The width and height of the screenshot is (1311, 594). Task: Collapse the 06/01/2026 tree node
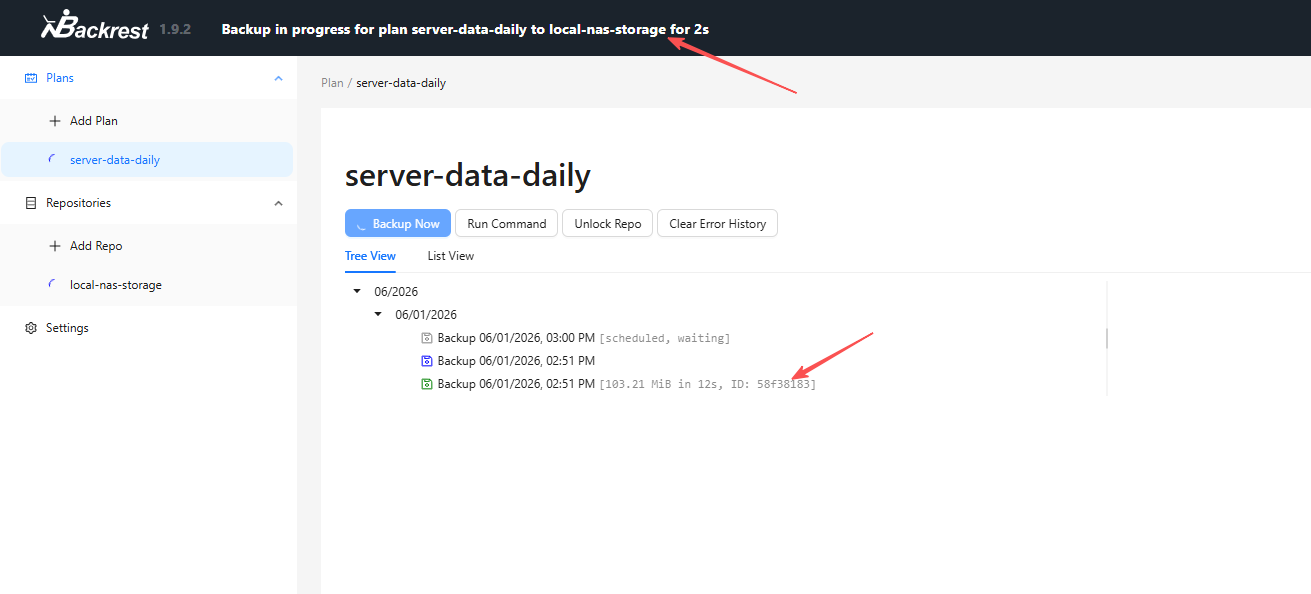(x=378, y=315)
